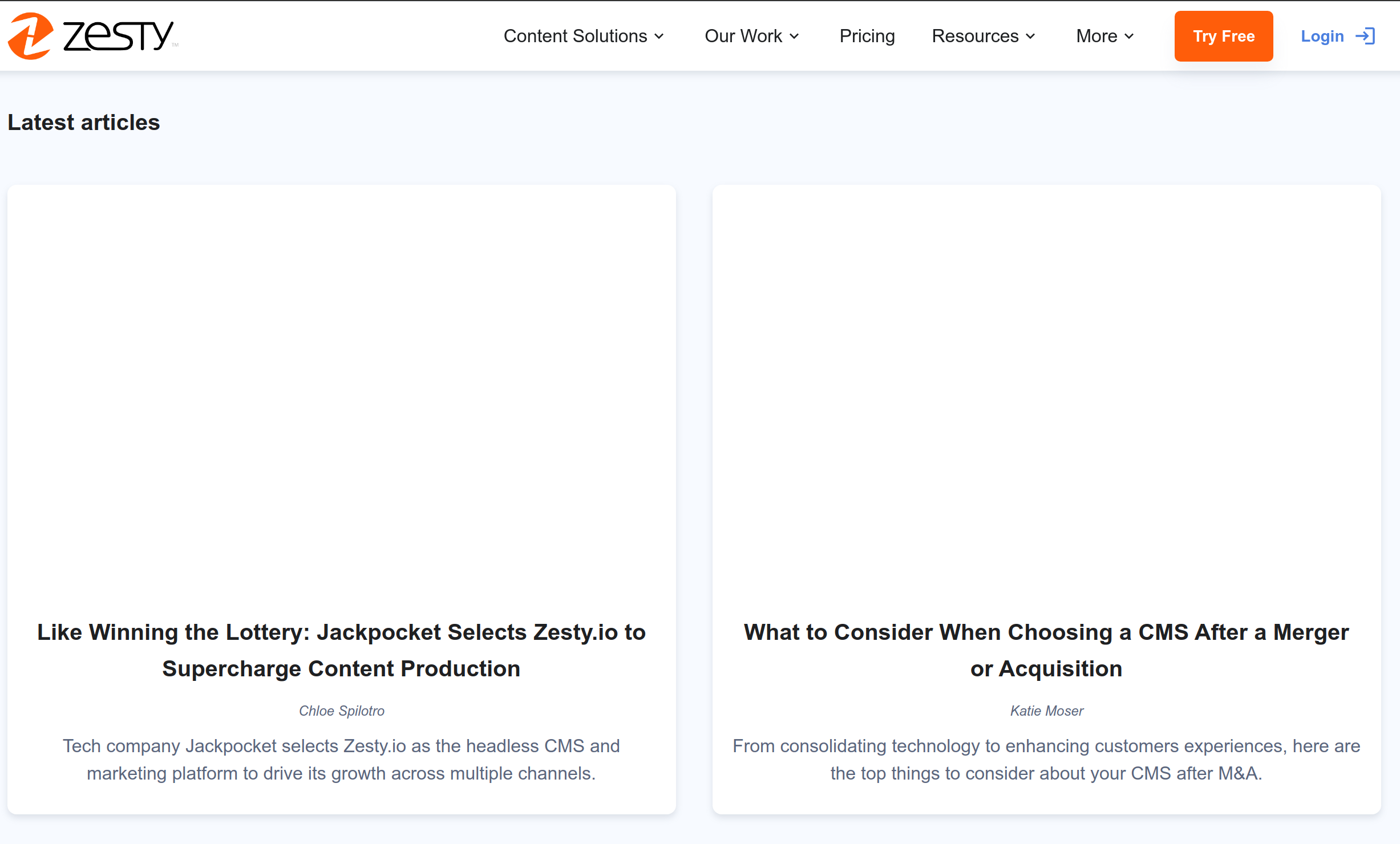Image resolution: width=1400 pixels, height=844 pixels.
Task: Open the article about choosing a CMS after merger
Action: 1045,650
